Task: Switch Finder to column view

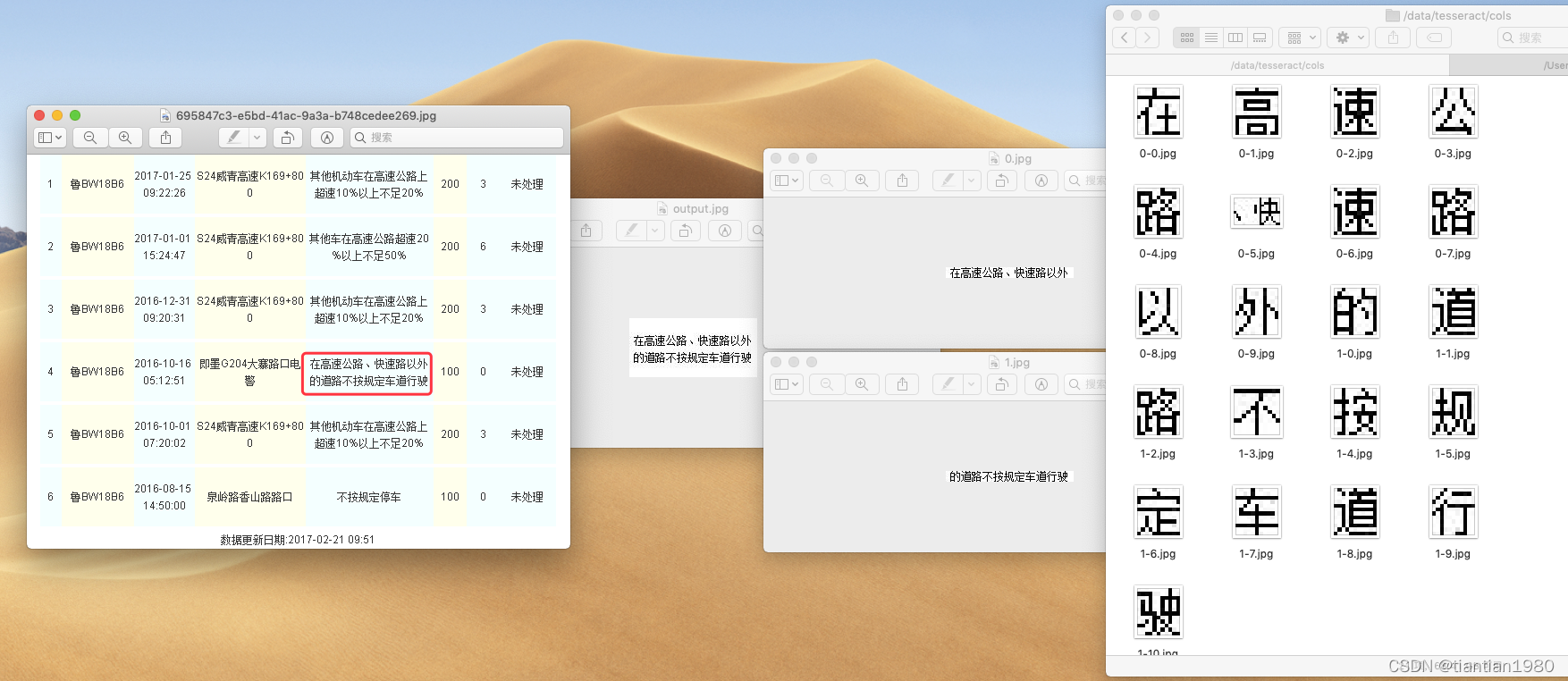Action: (x=1235, y=38)
